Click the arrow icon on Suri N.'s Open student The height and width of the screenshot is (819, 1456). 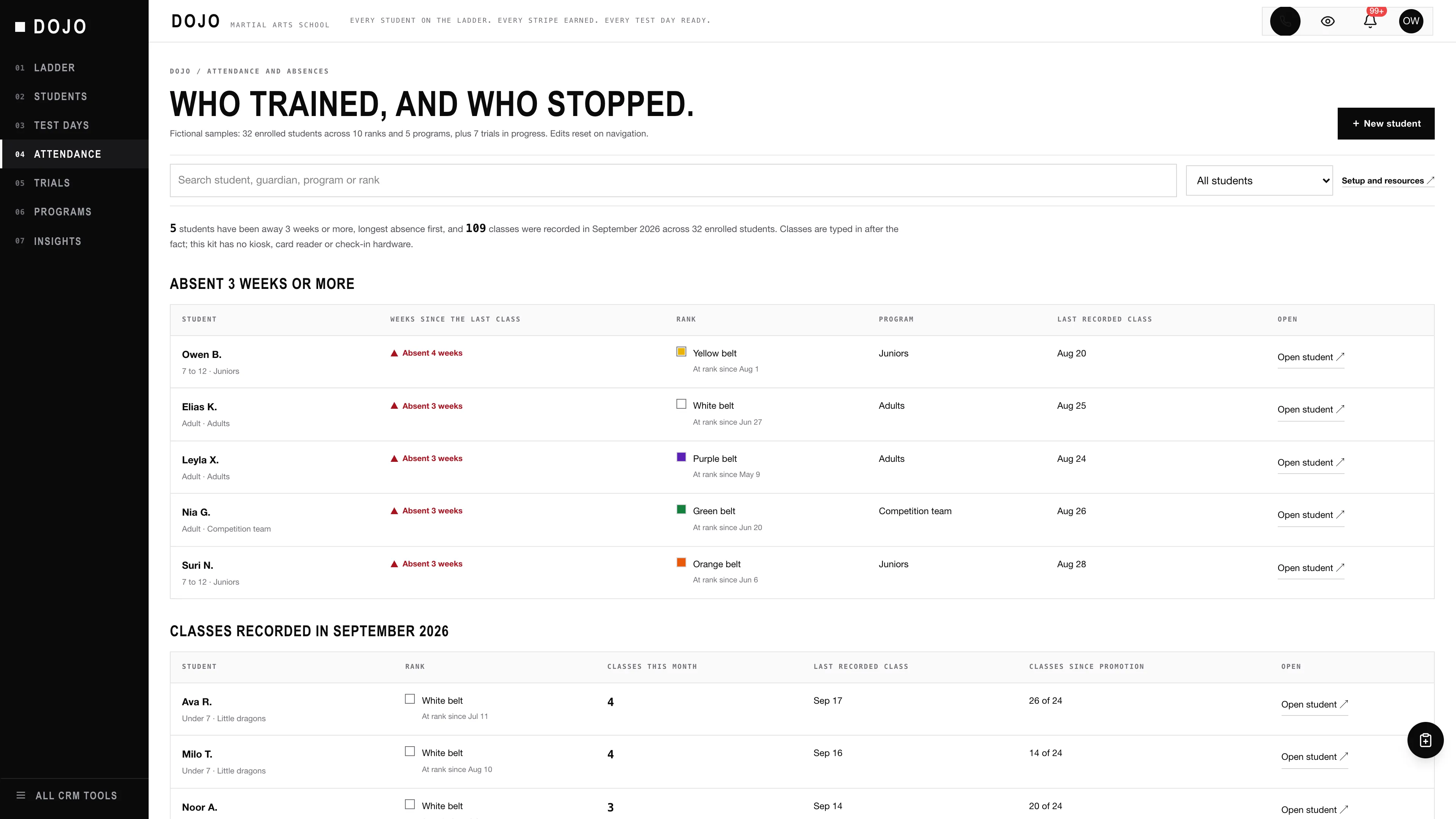coord(1340,568)
